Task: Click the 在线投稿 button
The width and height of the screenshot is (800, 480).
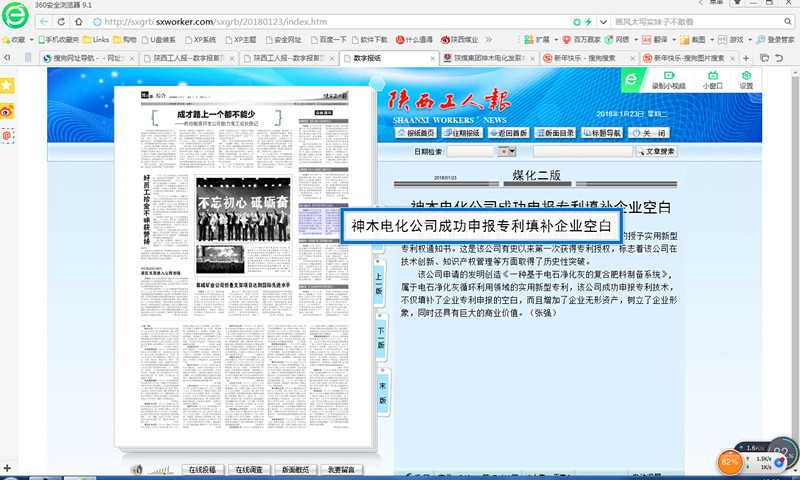Action: [203, 469]
